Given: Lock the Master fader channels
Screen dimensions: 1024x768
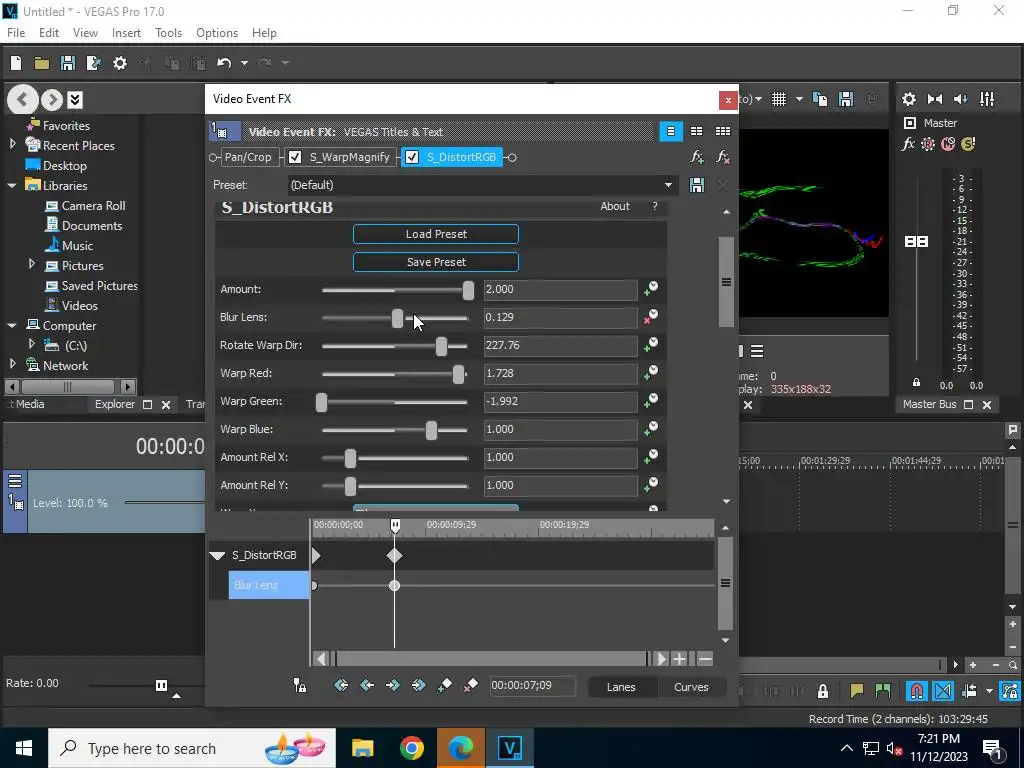Looking at the screenshot, I should point(916,383).
